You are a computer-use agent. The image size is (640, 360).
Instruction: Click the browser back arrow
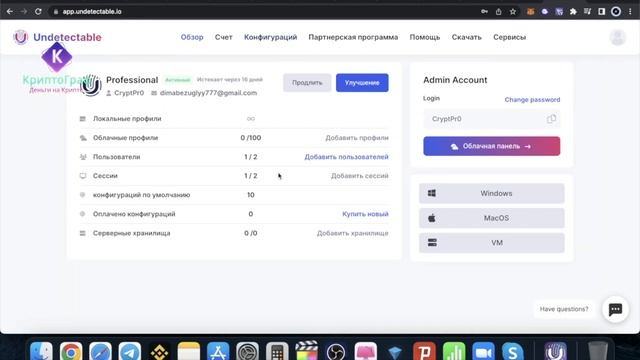(x=10, y=11)
